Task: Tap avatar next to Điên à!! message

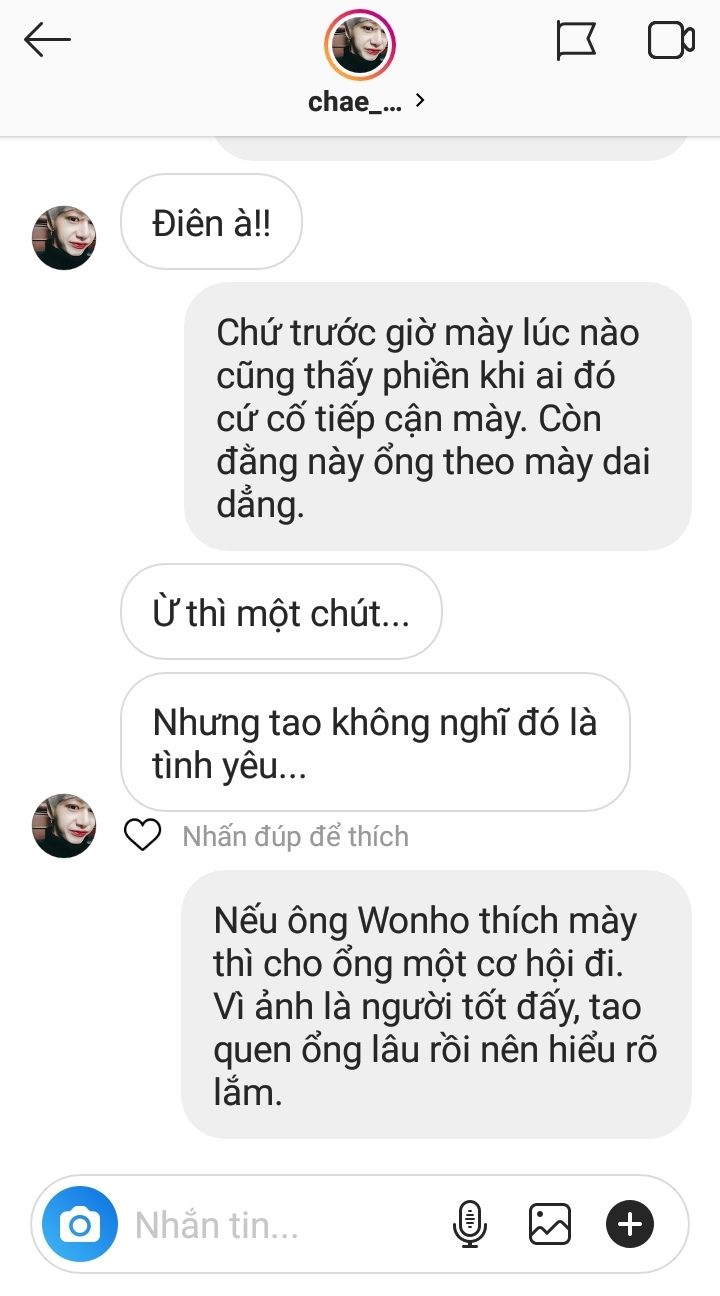Action: pos(65,238)
